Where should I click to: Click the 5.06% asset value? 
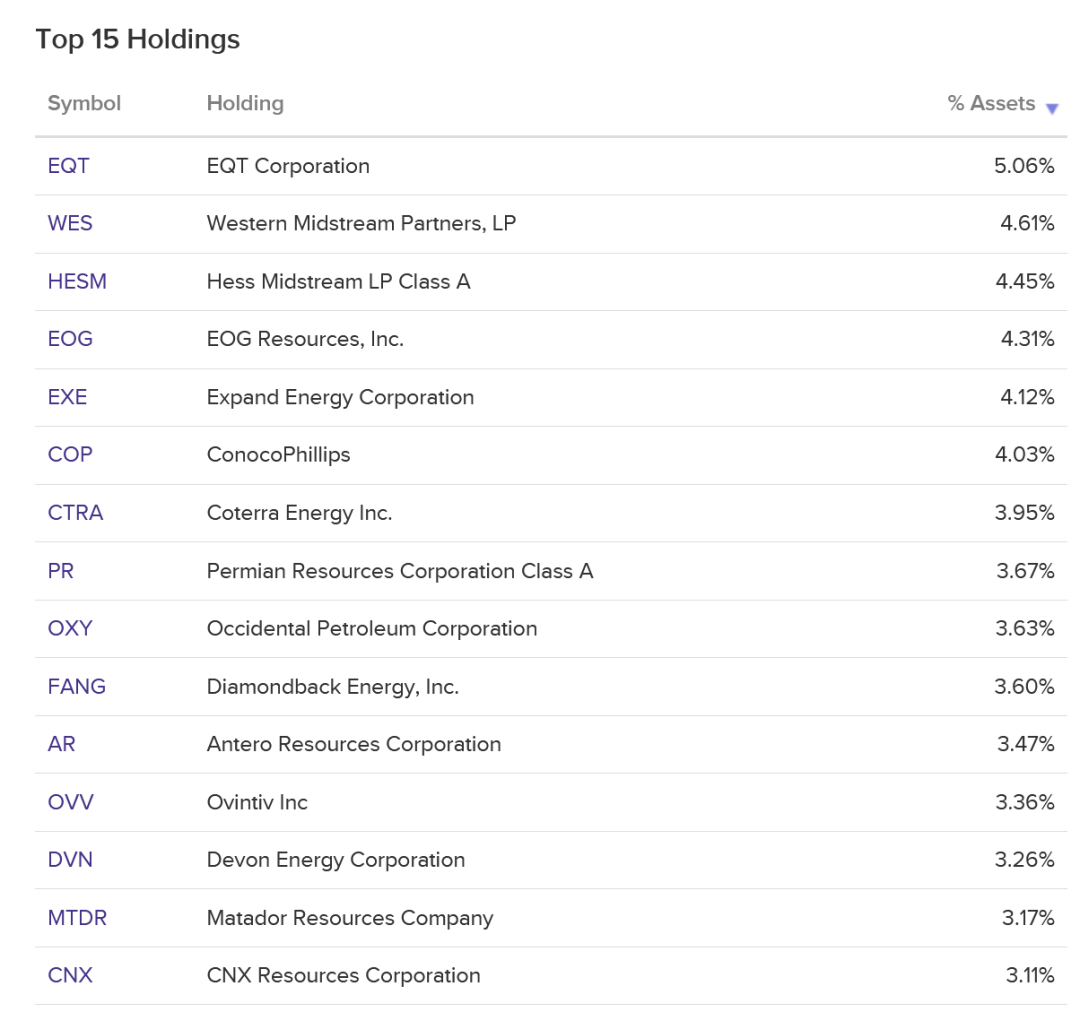tap(1024, 166)
